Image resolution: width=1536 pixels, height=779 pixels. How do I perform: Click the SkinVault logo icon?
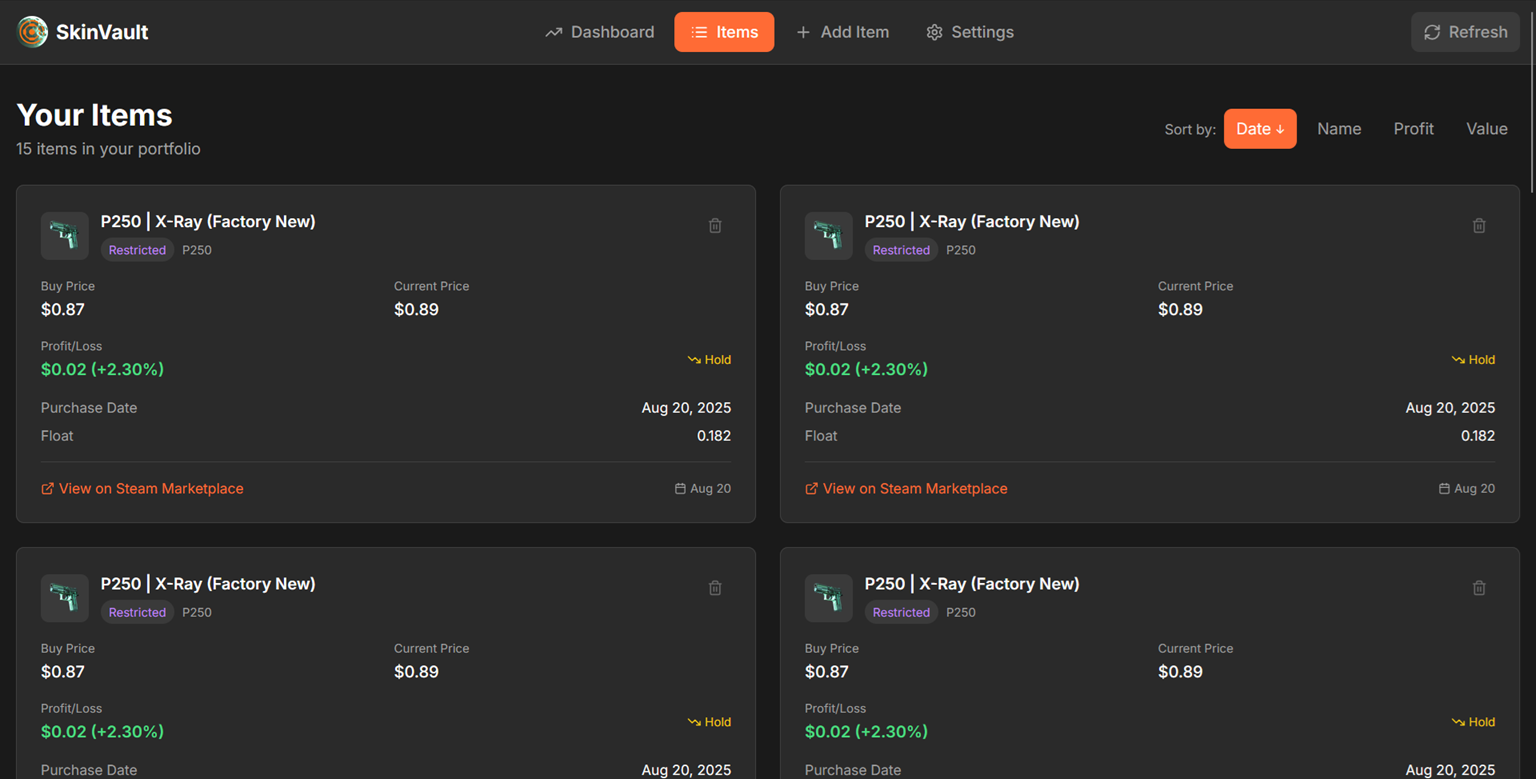point(33,32)
